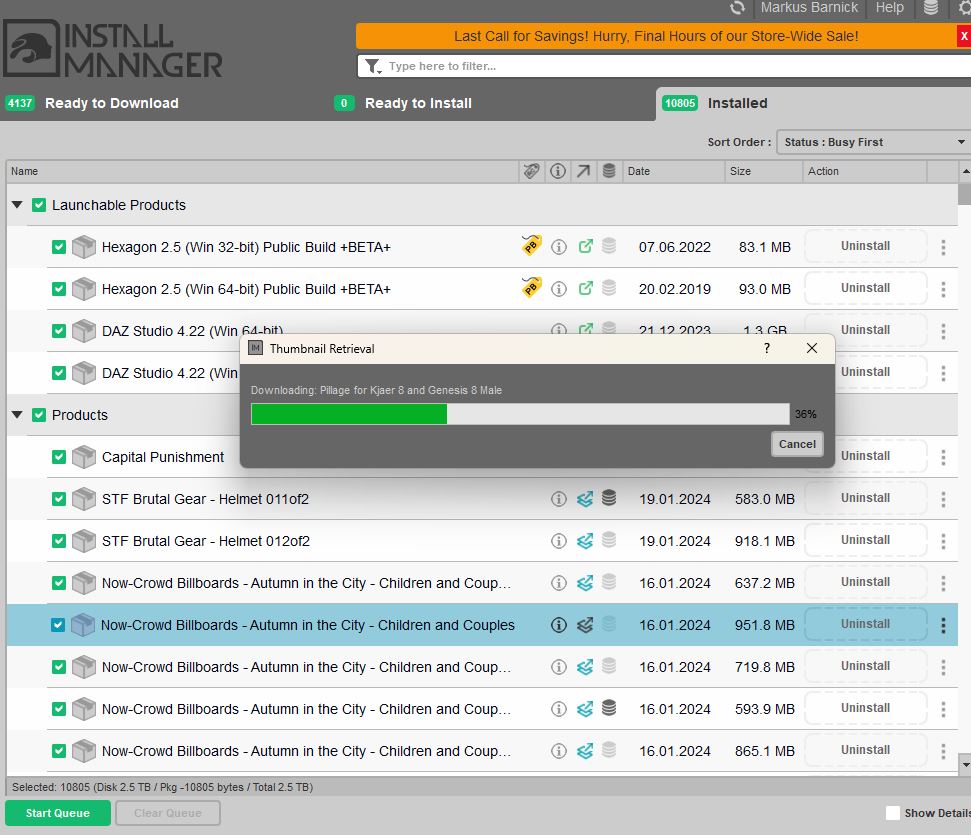Open info for STF Brutal Gear Helmet 011of2

(x=559, y=499)
